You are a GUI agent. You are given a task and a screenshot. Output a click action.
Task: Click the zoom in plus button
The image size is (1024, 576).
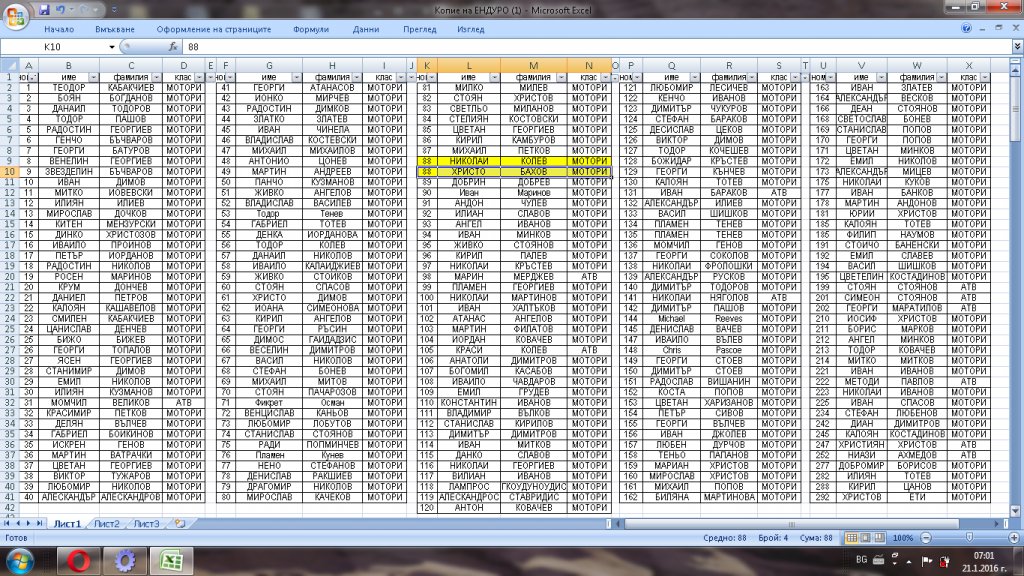click(1013, 538)
